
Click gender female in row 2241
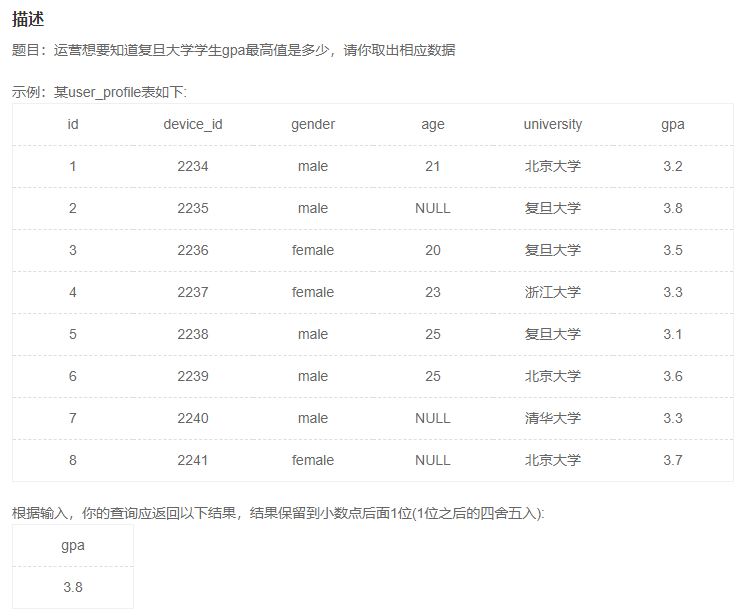pos(313,460)
